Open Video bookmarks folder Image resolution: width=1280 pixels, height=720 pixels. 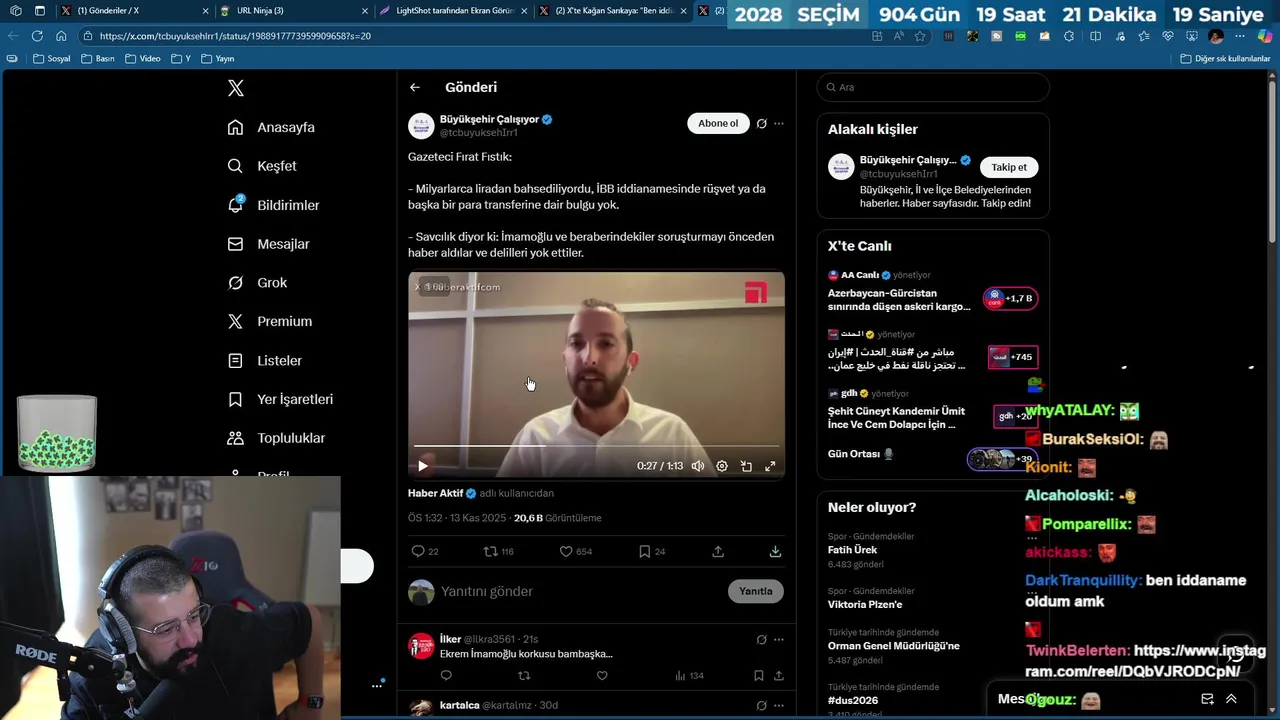pyautogui.click(x=143, y=59)
